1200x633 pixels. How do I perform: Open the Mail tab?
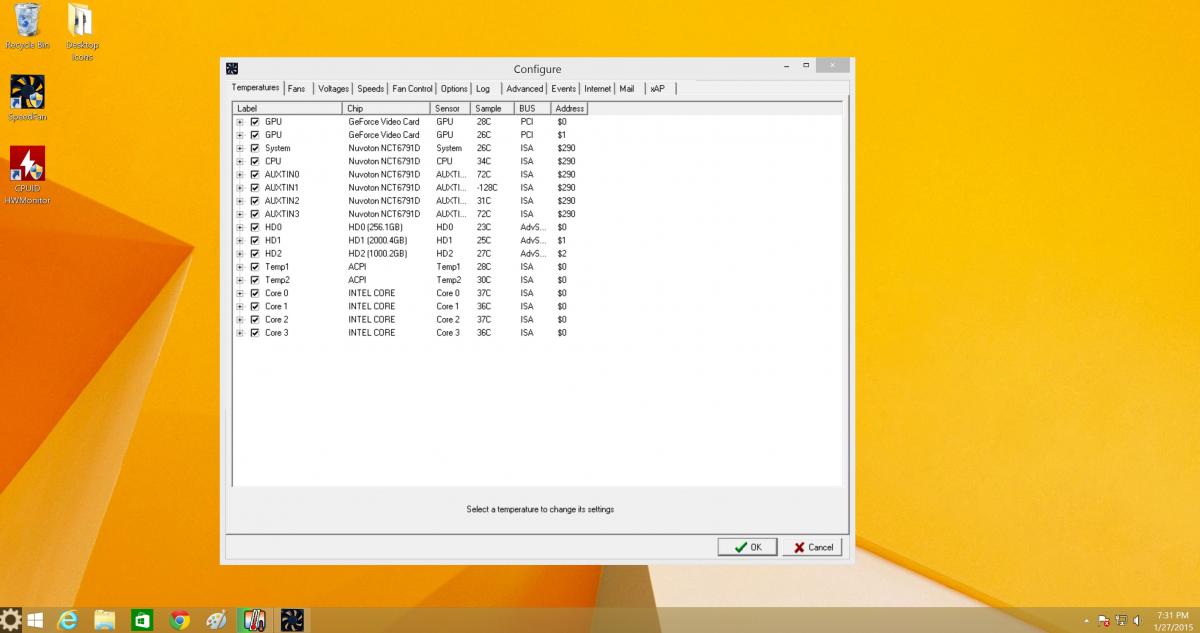627,89
